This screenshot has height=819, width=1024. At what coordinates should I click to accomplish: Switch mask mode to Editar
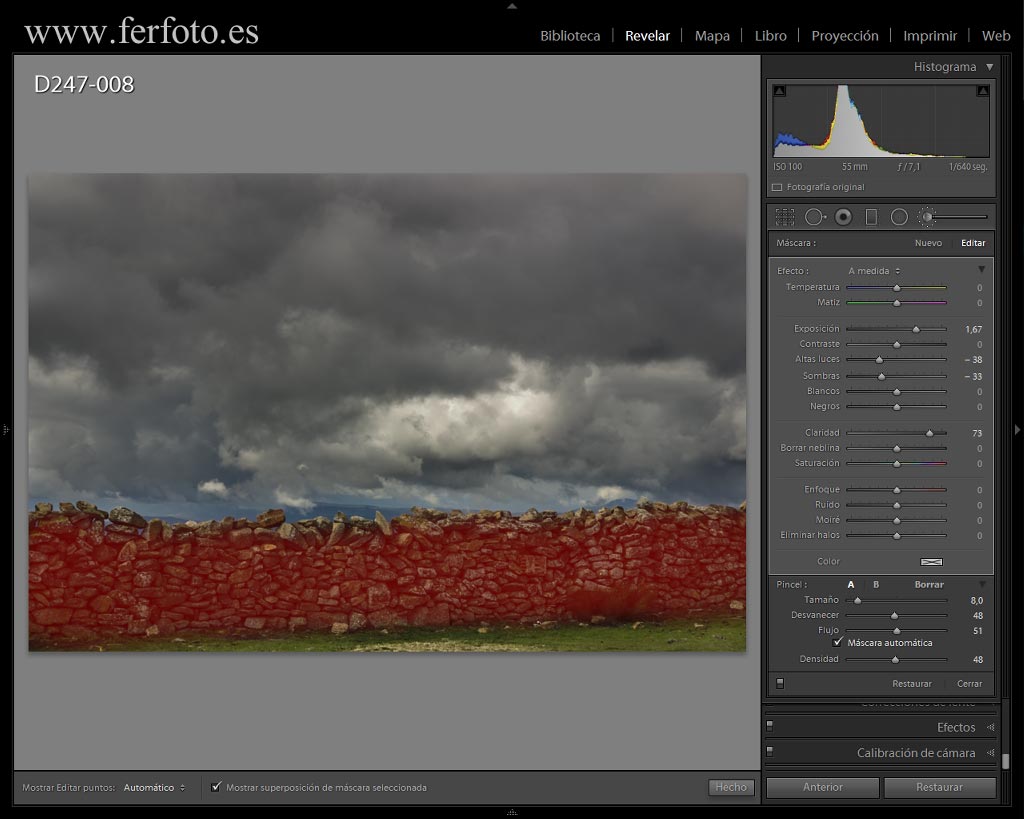click(x=973, y=243)
